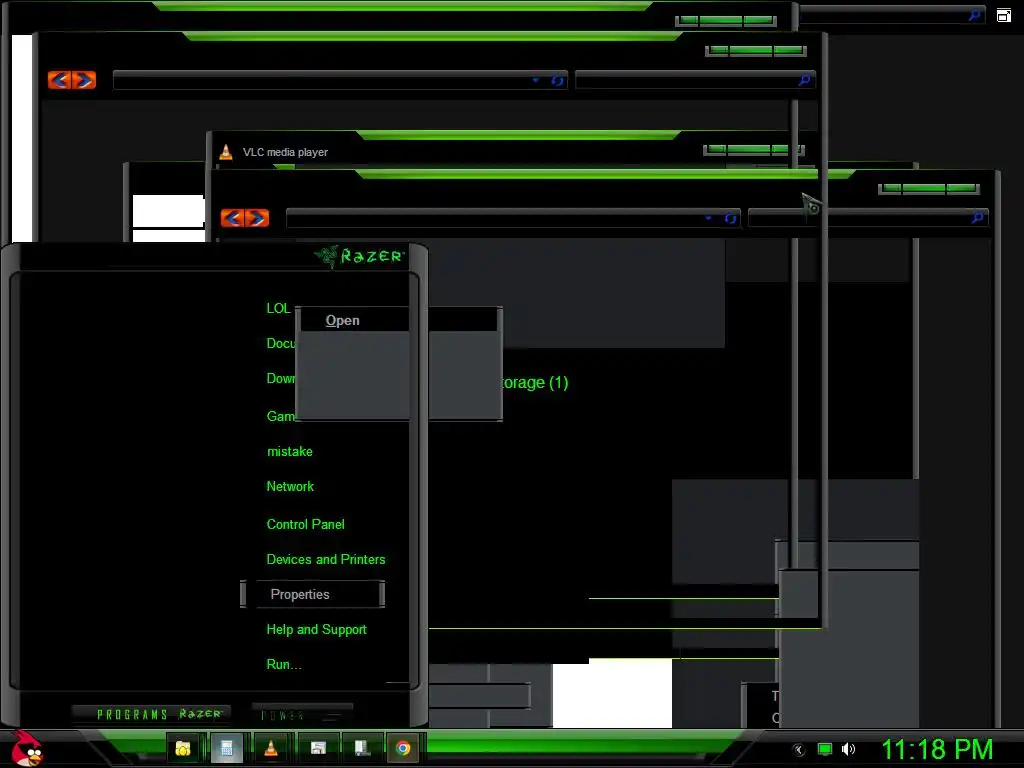Launch Google Chrome from the taskbar
Screen dimensions: 1024x768
[403, 748]
